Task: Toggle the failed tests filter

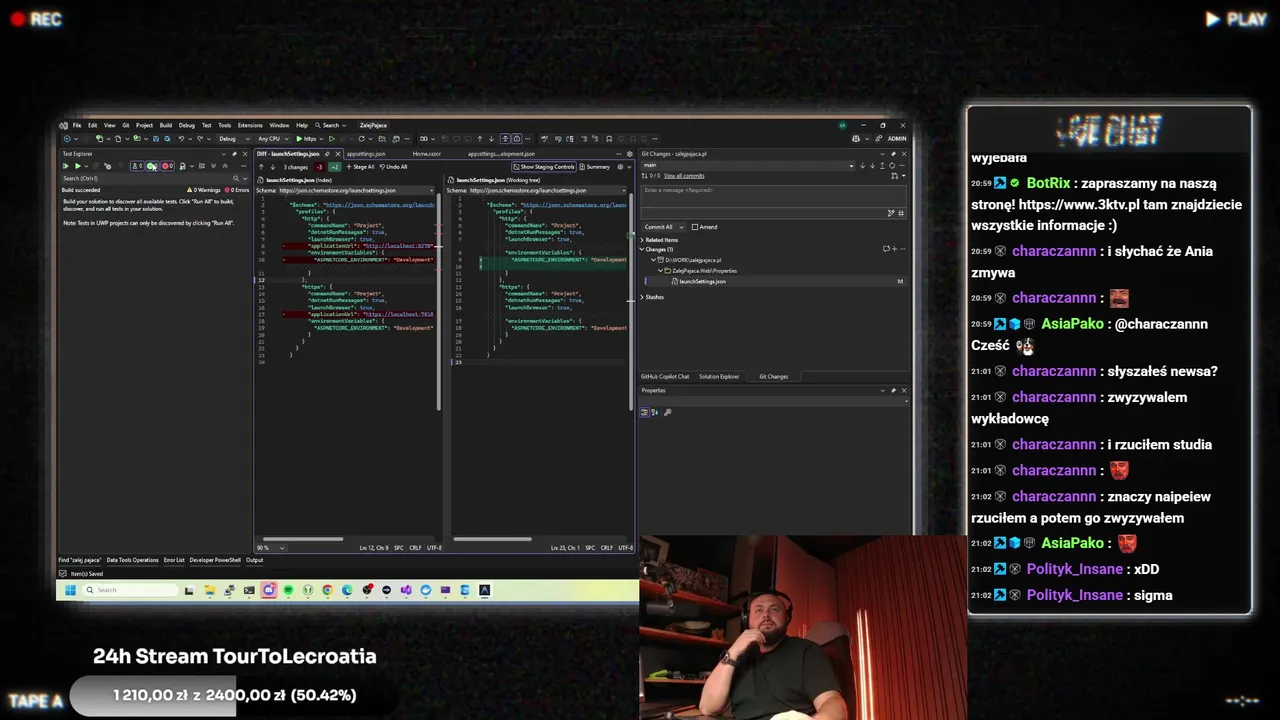Action: pyautogui.click(x=167, y=166)
